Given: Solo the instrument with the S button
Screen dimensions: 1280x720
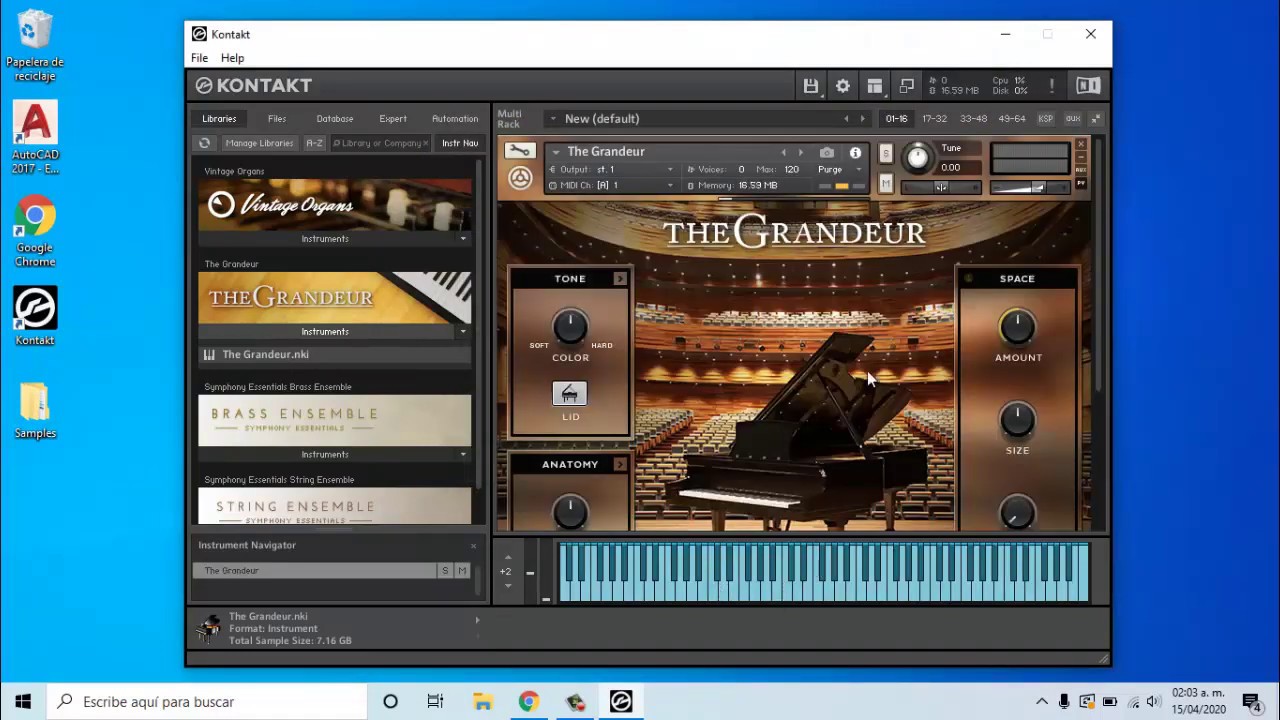Looking at the screenshot, I should click(885, 153).
